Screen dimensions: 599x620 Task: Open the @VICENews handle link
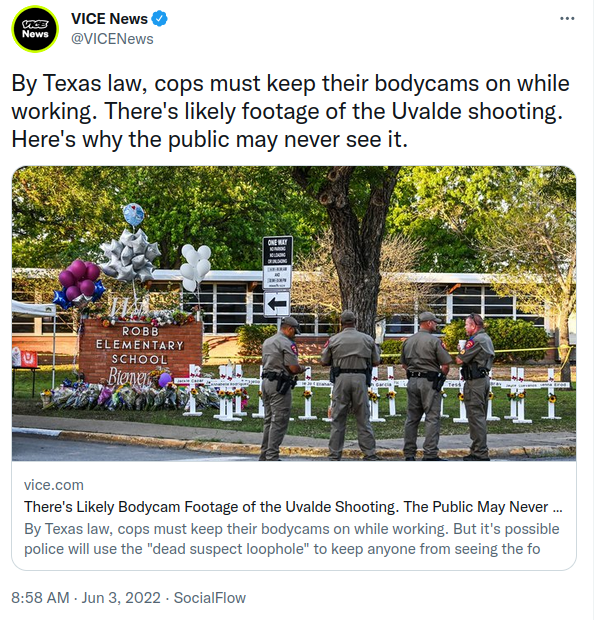112,39
